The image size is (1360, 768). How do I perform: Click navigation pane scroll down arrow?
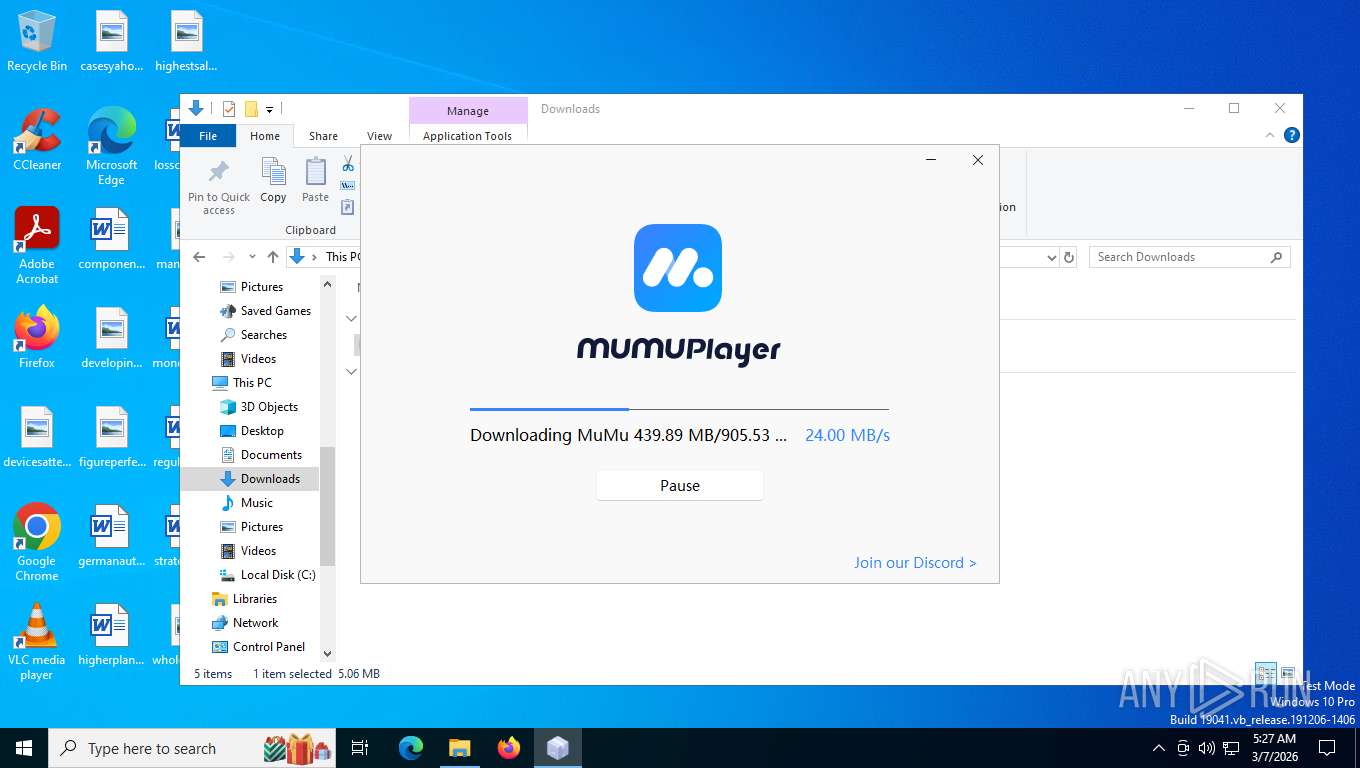pos(327,654)
